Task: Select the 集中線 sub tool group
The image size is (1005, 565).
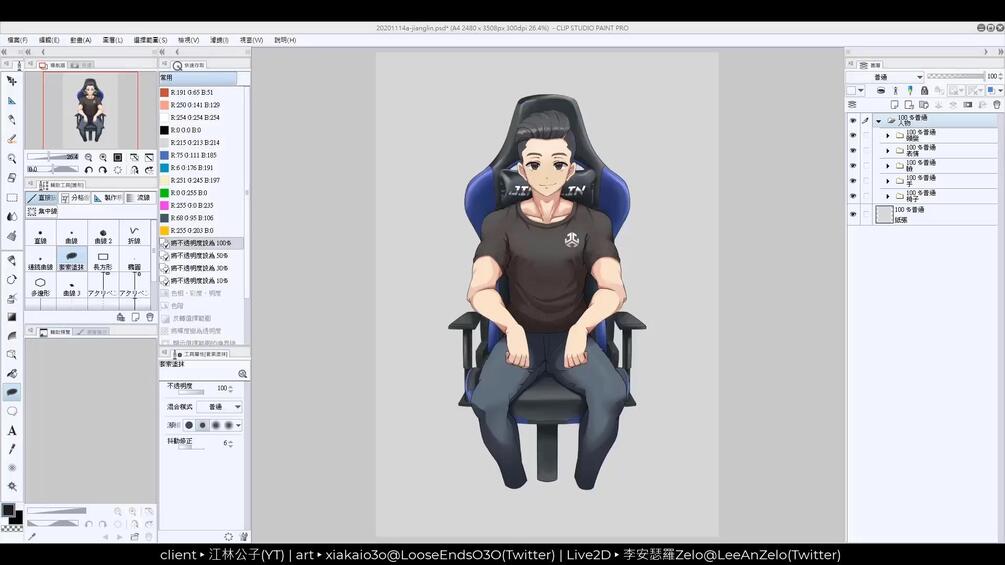Action: (x=42, y=211)
